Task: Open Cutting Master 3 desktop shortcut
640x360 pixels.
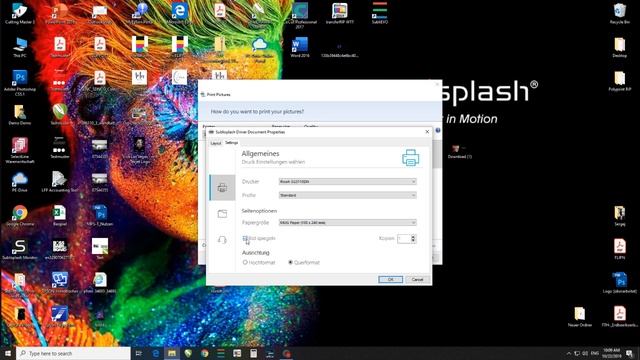Action: point(20,13)
